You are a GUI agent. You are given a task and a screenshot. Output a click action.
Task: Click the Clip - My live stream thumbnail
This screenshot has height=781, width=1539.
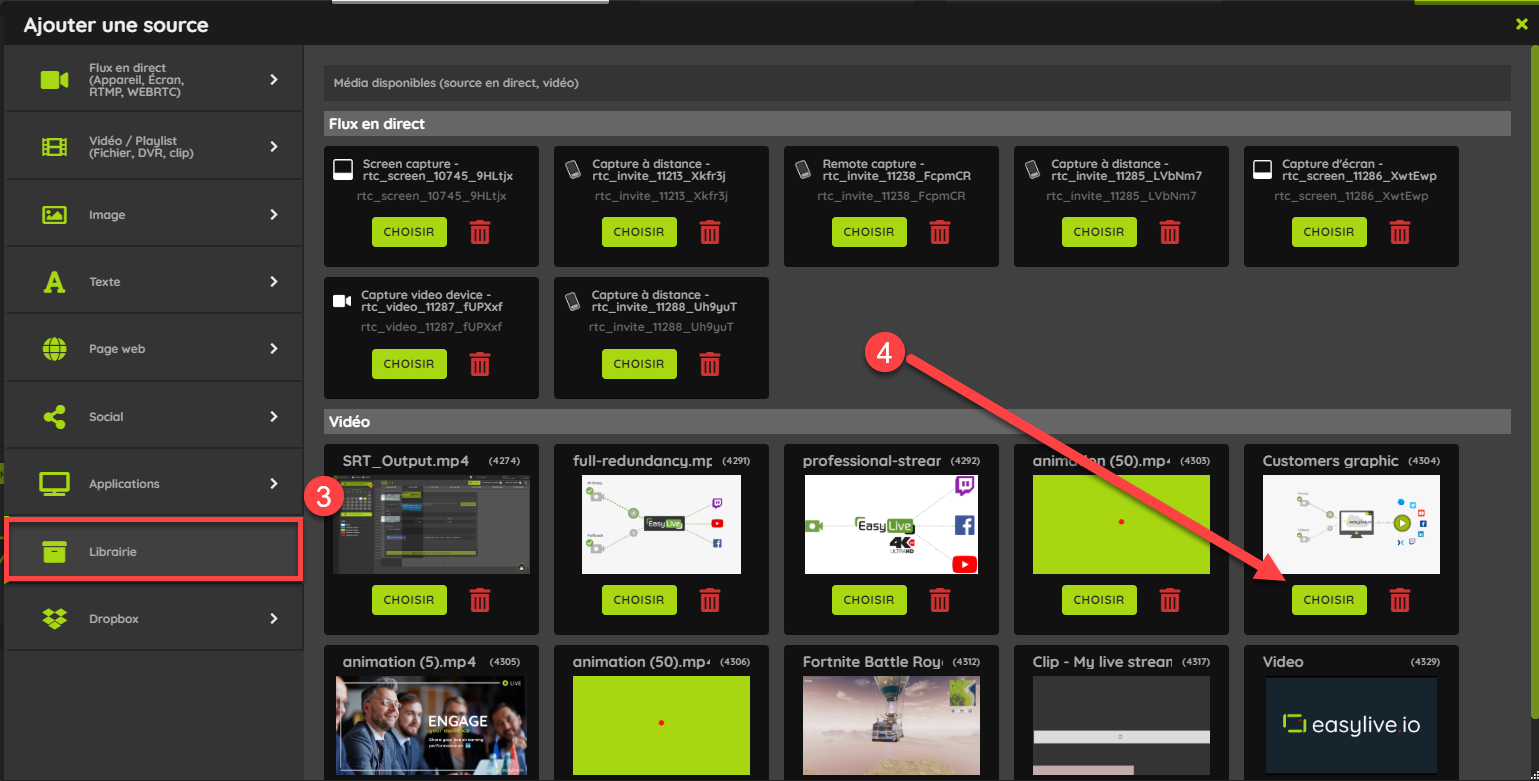[1121, 727]
